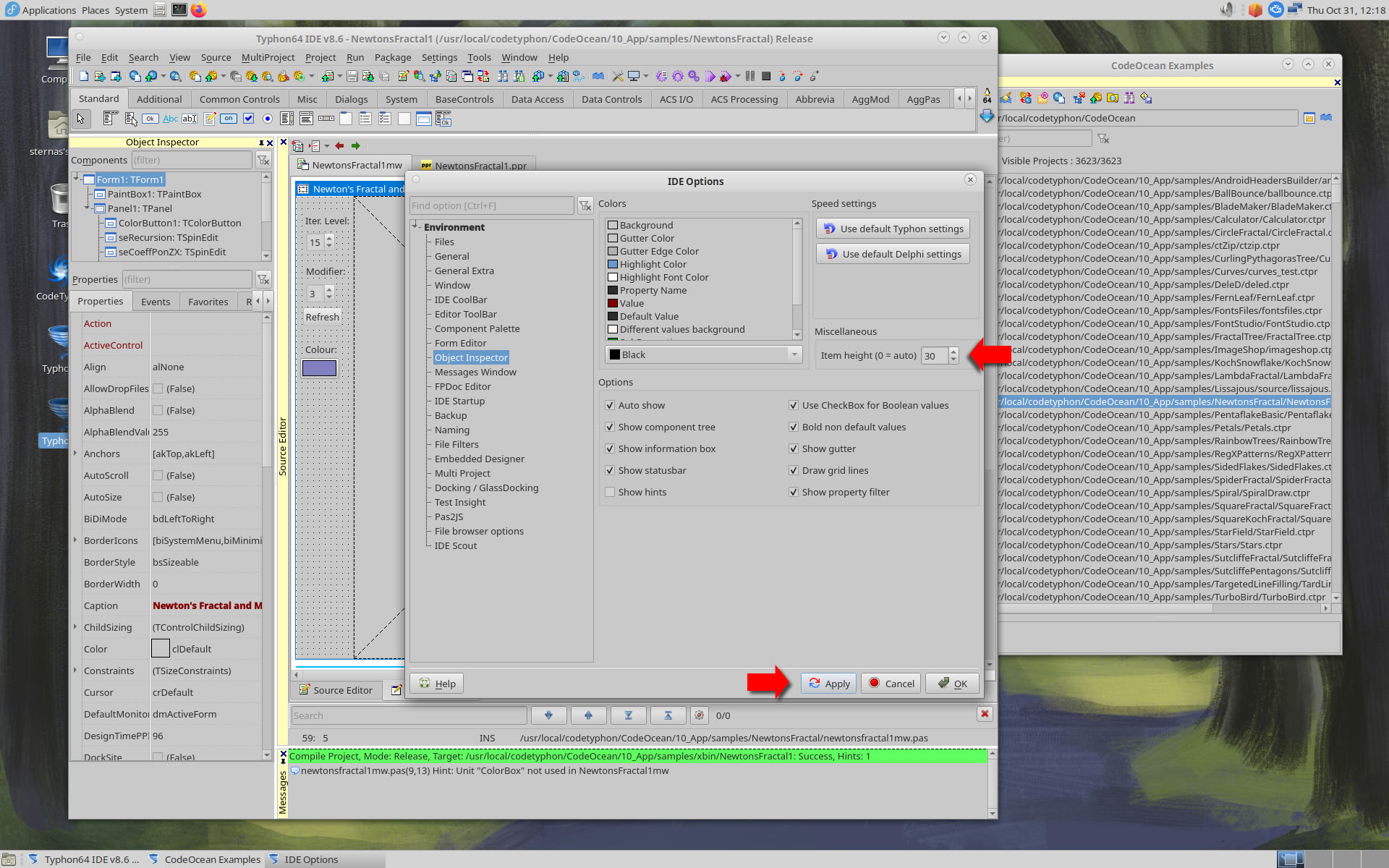The width and height of the screenshot is (1389, 868).
Task: Click the OK button in IDE Options
Action: pyautogui.click(x=952, y=684)
